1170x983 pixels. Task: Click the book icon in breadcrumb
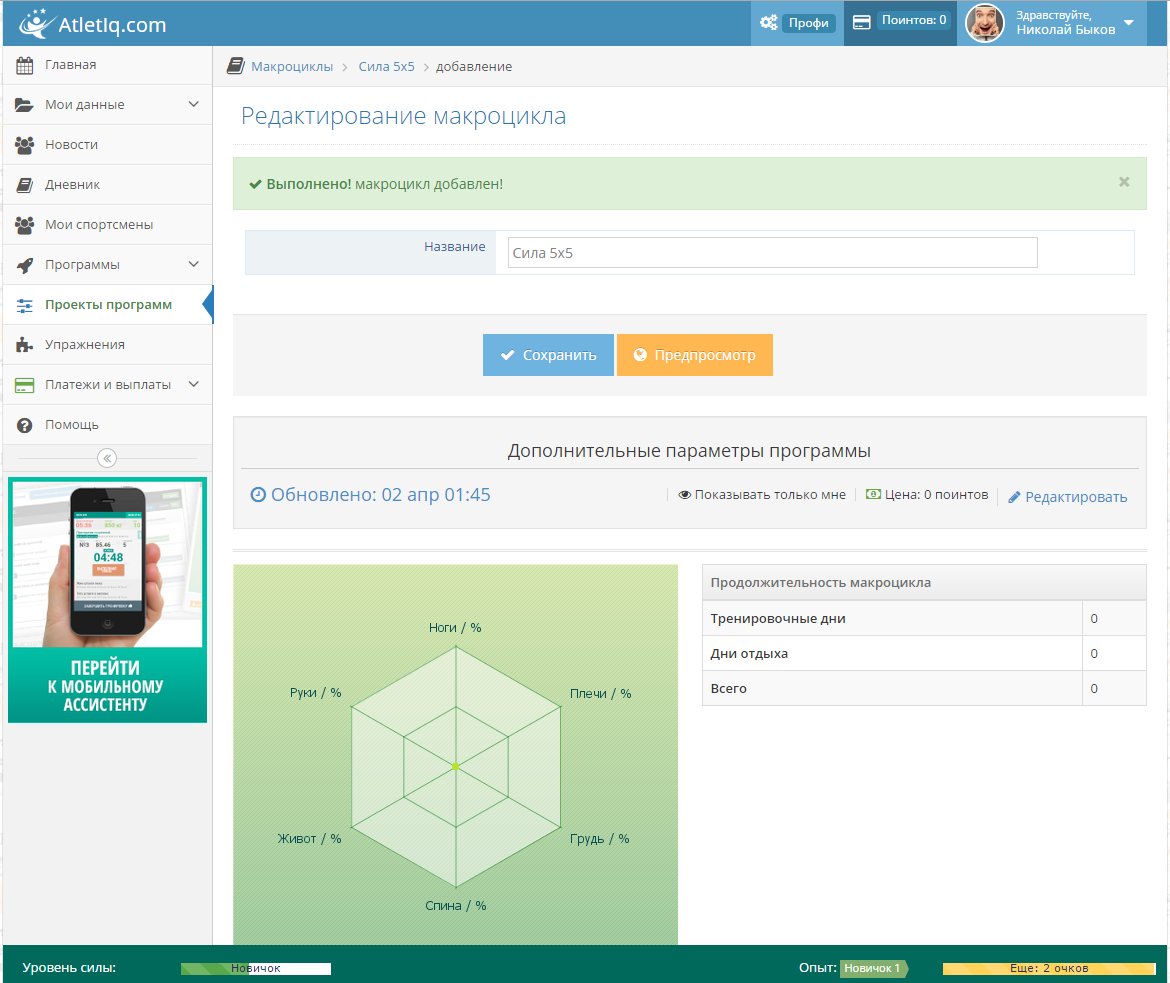(x=235, y=66)
